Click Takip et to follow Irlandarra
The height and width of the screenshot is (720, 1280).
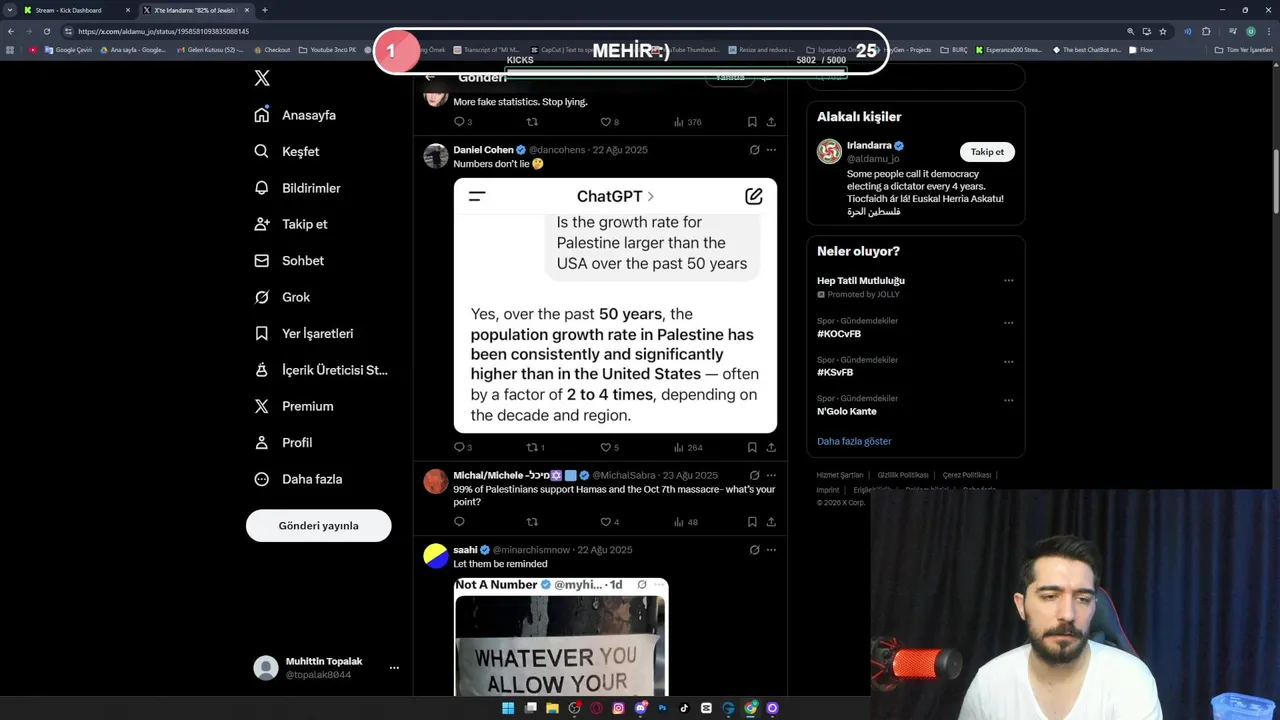(x=987, y=152)
